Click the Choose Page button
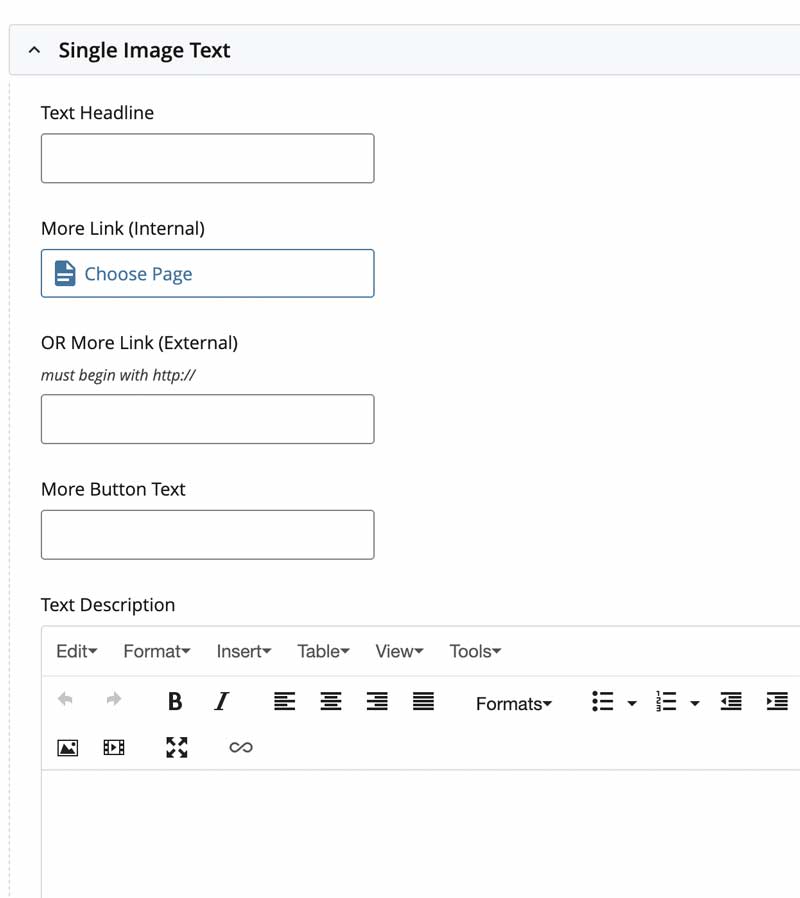This screenshot has width=800, height=898. pos(207,274)
